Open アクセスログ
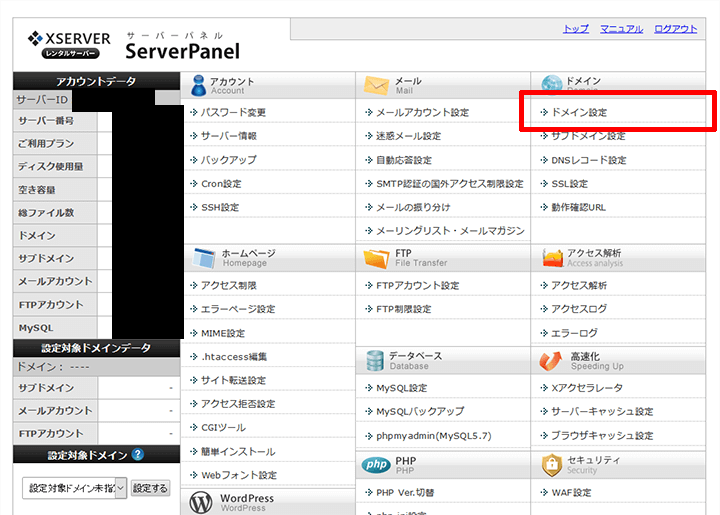 click(x=579, y=309)
